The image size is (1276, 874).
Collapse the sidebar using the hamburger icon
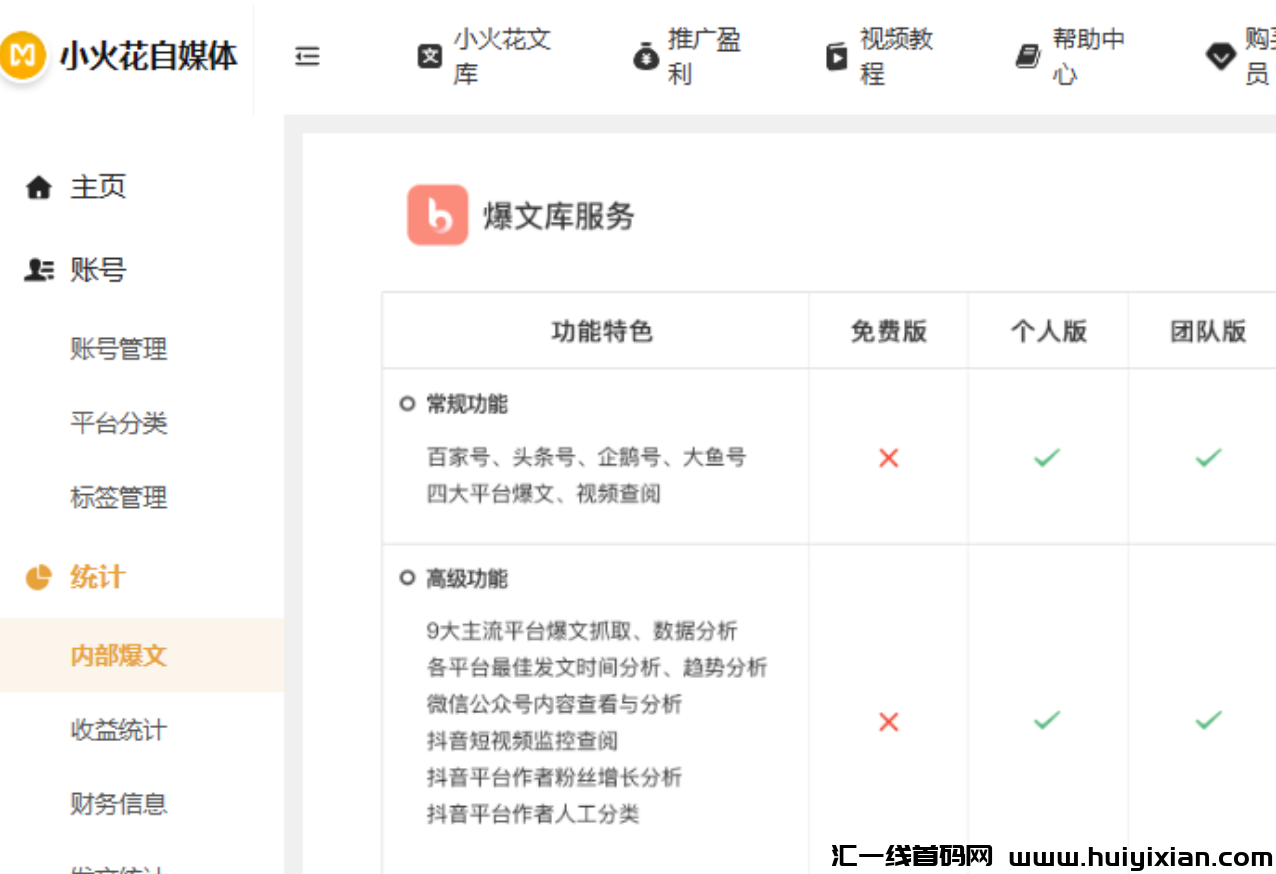[307, 57]
